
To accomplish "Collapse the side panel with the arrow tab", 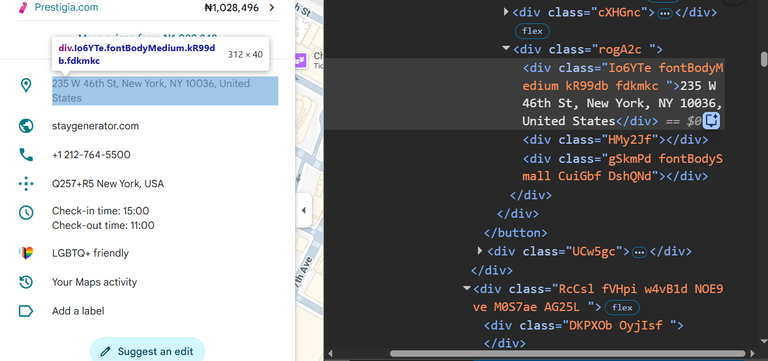I will click(303, 211).
